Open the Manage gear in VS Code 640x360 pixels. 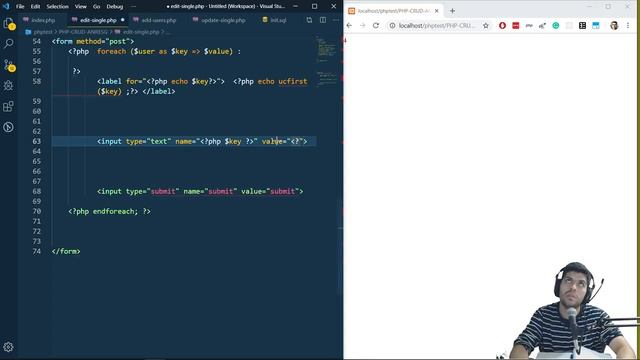pos(9,347)
